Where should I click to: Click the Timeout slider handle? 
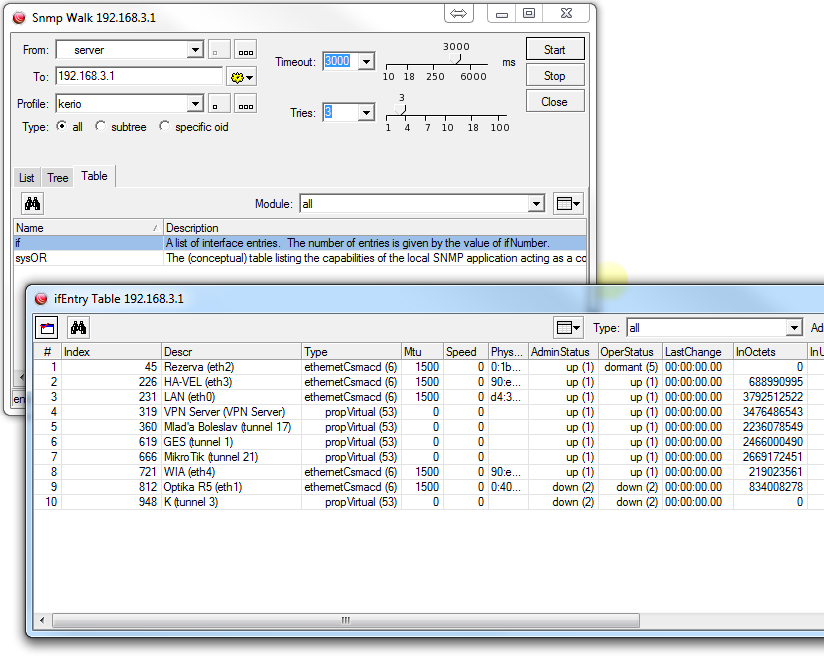coord(457,58)
